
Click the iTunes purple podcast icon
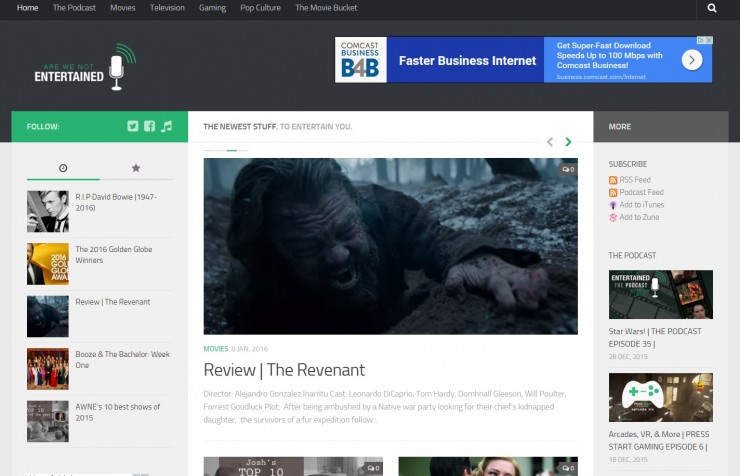point(613,205)
